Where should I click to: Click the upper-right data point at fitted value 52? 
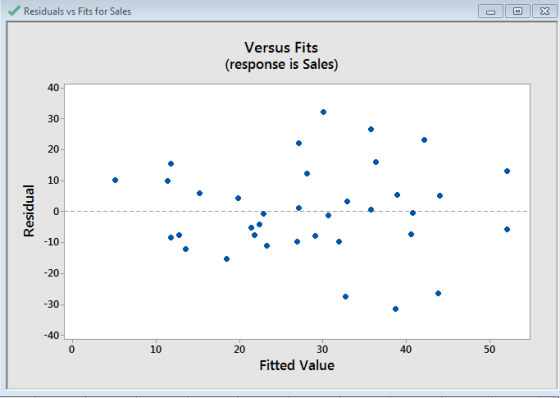pyautogui.click(x=507, y=171)
